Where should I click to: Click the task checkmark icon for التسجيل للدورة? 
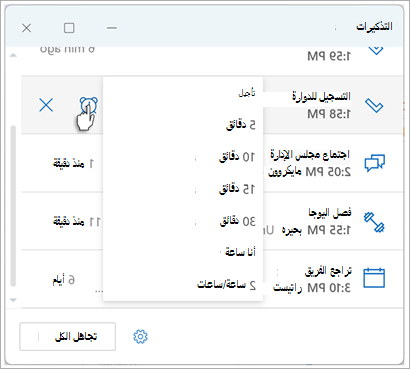pyautogui.click(x=374, y=106)
